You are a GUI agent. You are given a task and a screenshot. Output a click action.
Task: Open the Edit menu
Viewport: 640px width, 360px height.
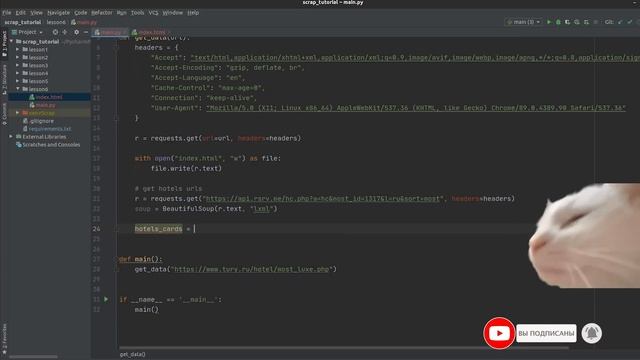tap(20, 13)
